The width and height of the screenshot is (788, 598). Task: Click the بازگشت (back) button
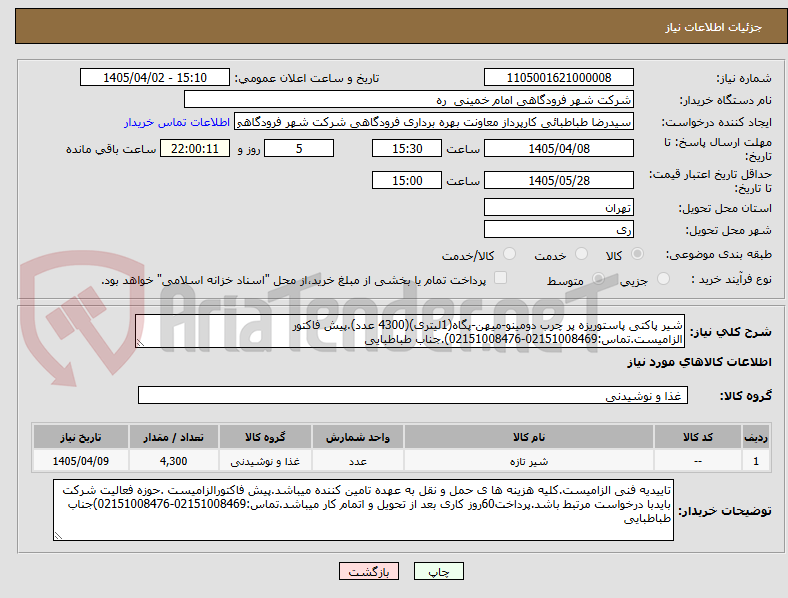369,571
